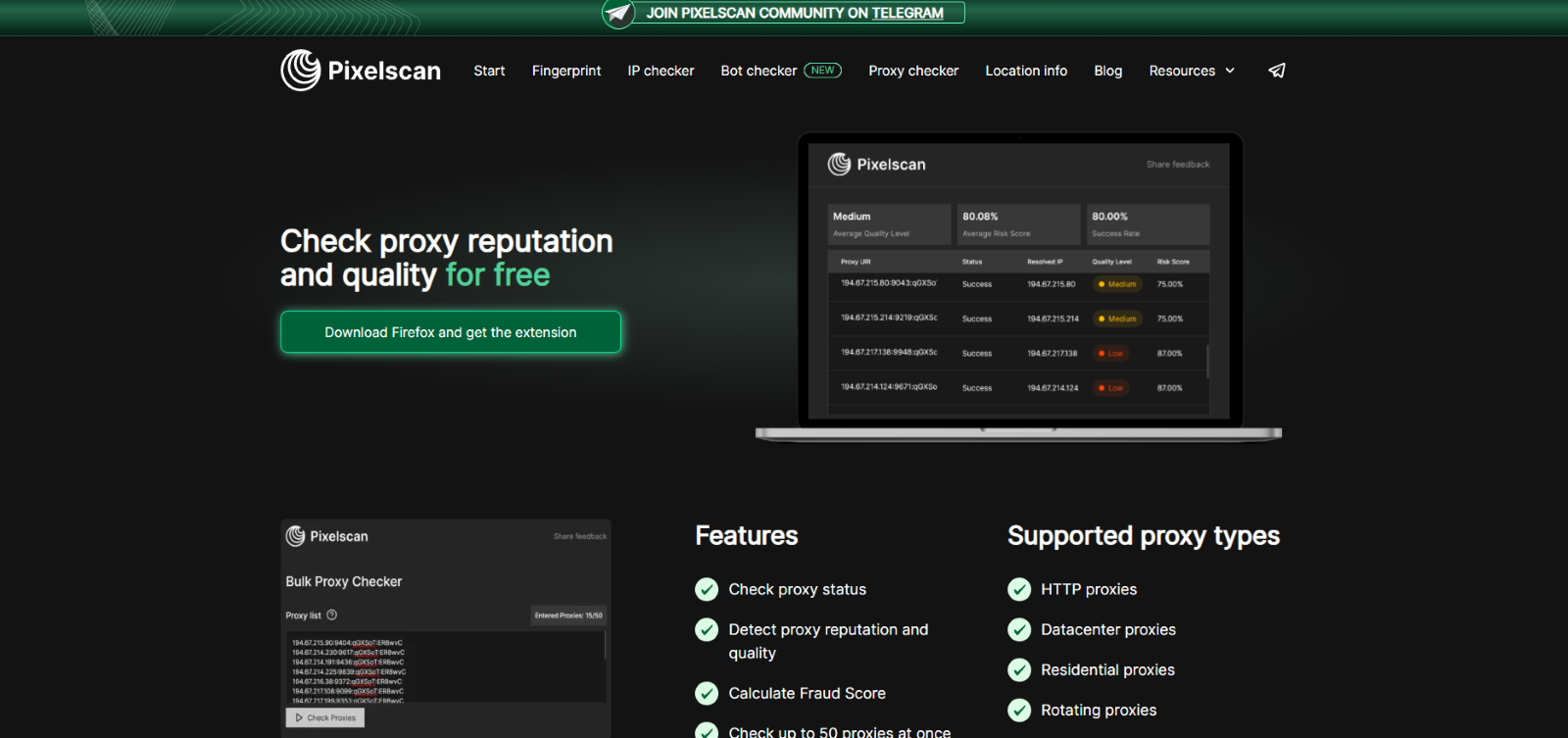This screenshot has width=1568, height=738.
Task: Click the Pixelscan logo in laptop screenshot
Action: pyautogui.click(x=876, y=165)
